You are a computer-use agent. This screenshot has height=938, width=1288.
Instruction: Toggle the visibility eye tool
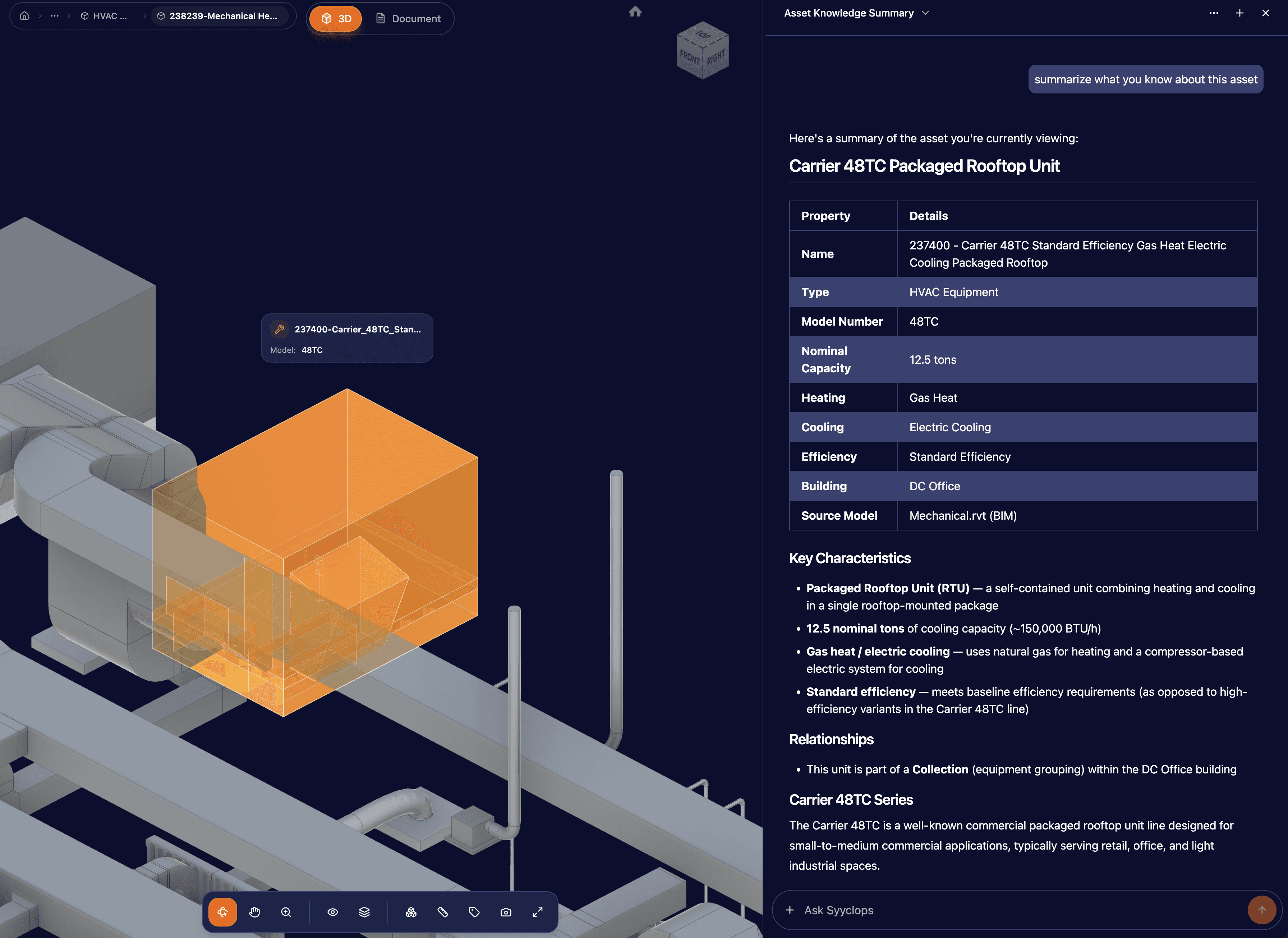pyautogui.click(x=333, y=912)
